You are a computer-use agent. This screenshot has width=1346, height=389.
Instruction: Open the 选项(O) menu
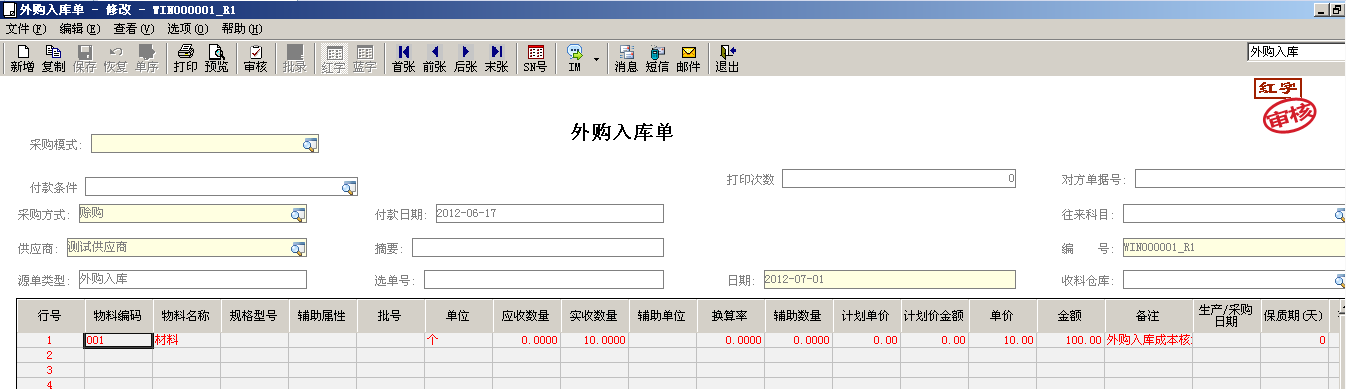pyautogui.click(x=187, y=29)
